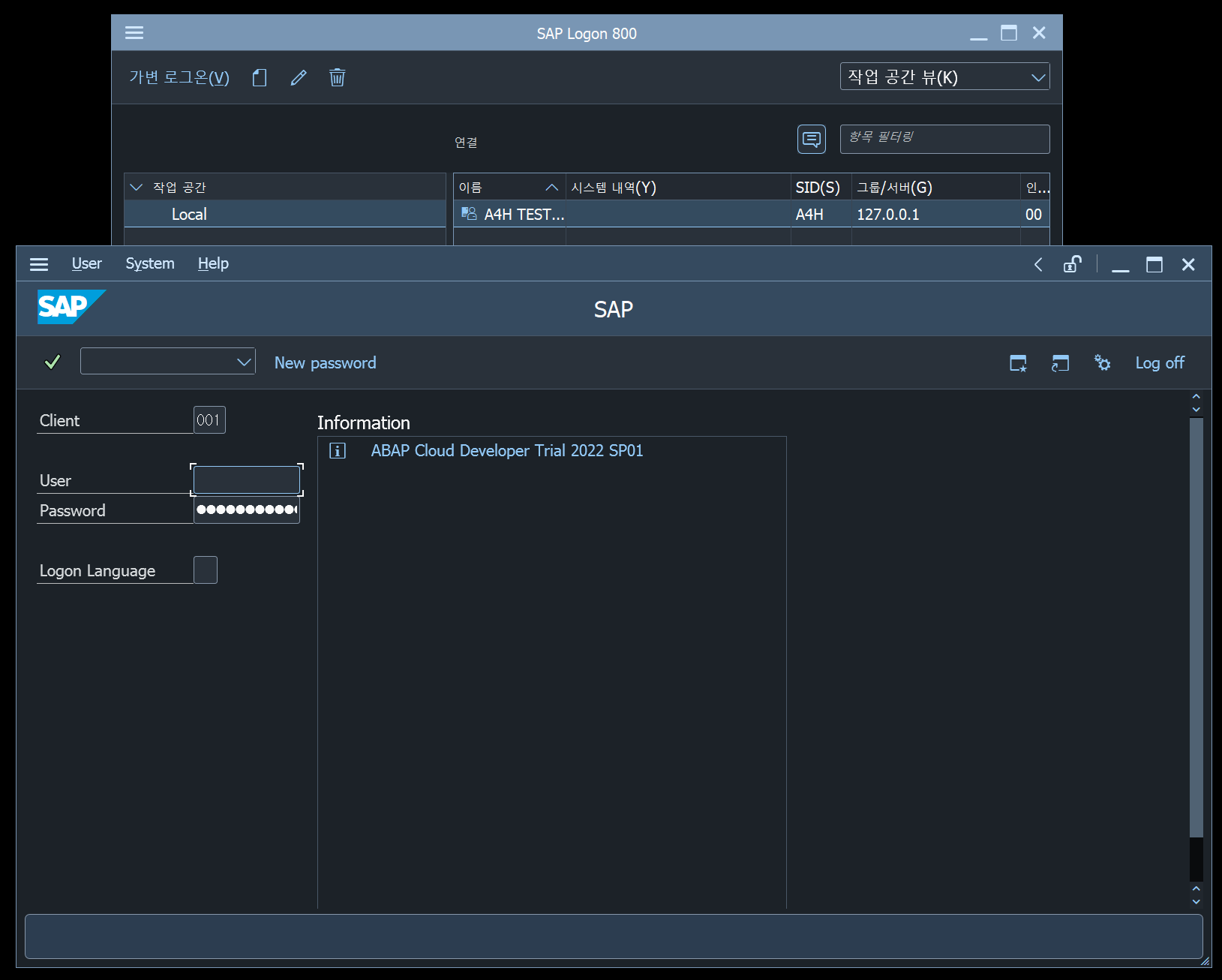Click the unlock padlock icon in title bar
1222x980 pixels.
(1072, 264)
